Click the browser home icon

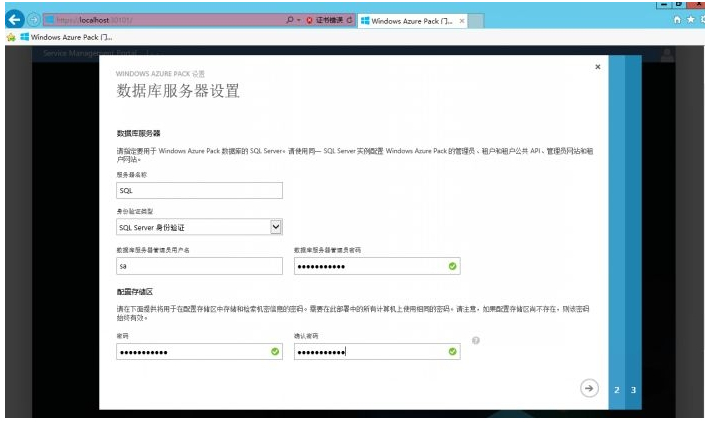pos(677,19)
